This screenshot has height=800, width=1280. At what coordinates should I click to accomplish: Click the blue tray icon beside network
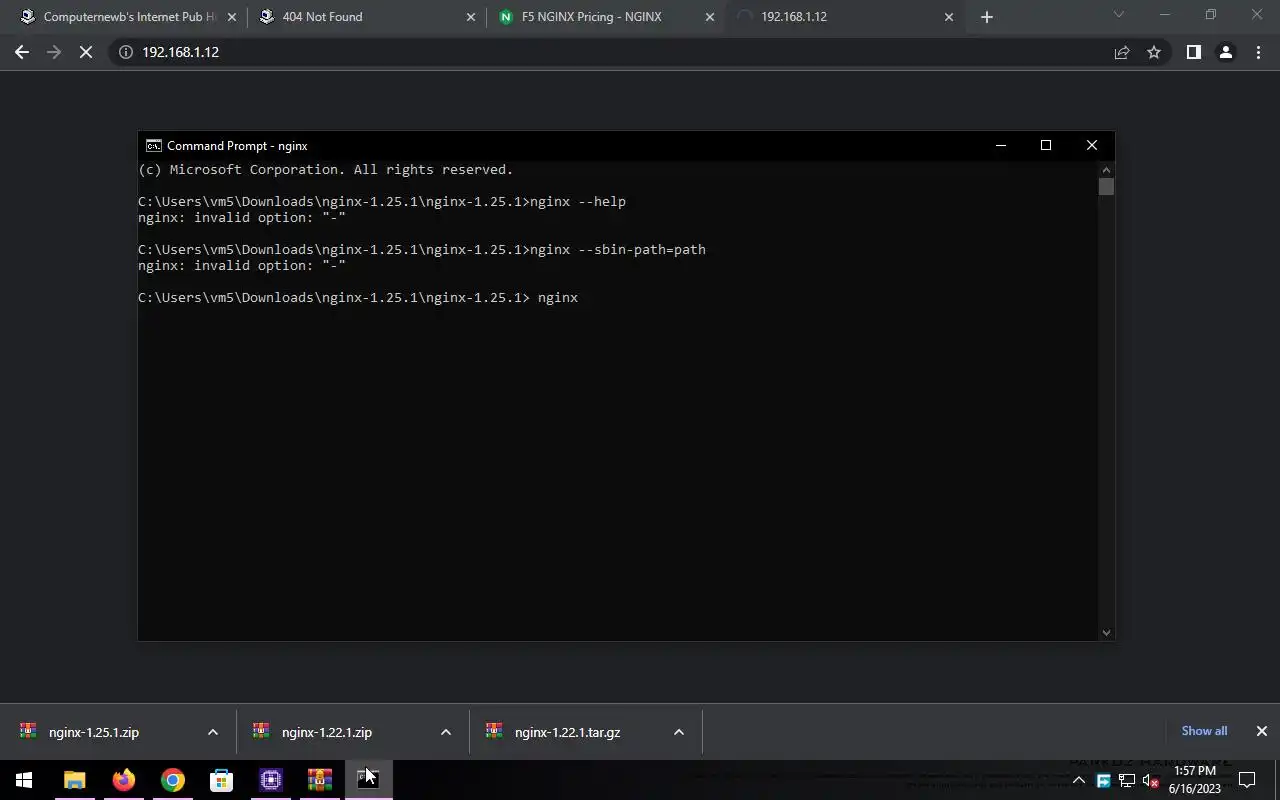coord(1104,781)
